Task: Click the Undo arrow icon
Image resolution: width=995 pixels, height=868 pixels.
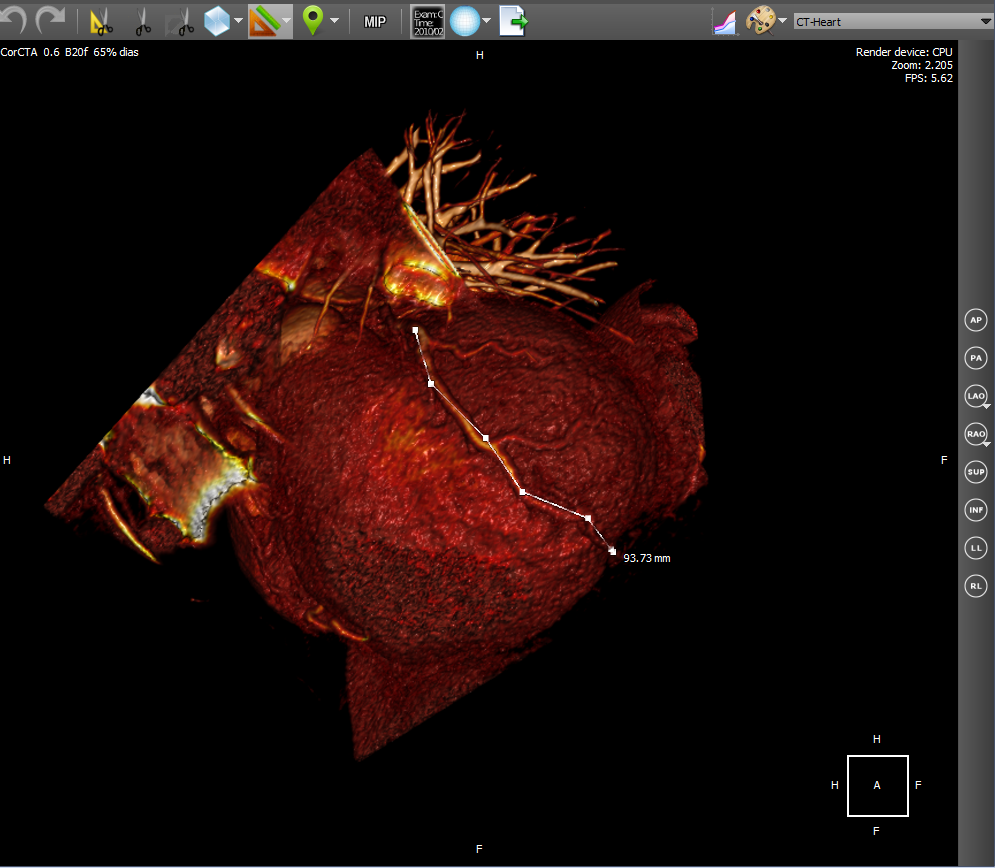Action: point(14,20)
